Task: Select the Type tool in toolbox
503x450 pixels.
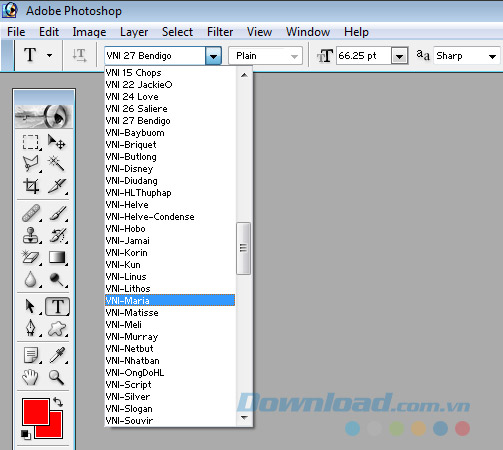Action: pyautogui.click(x=58, y=306)
